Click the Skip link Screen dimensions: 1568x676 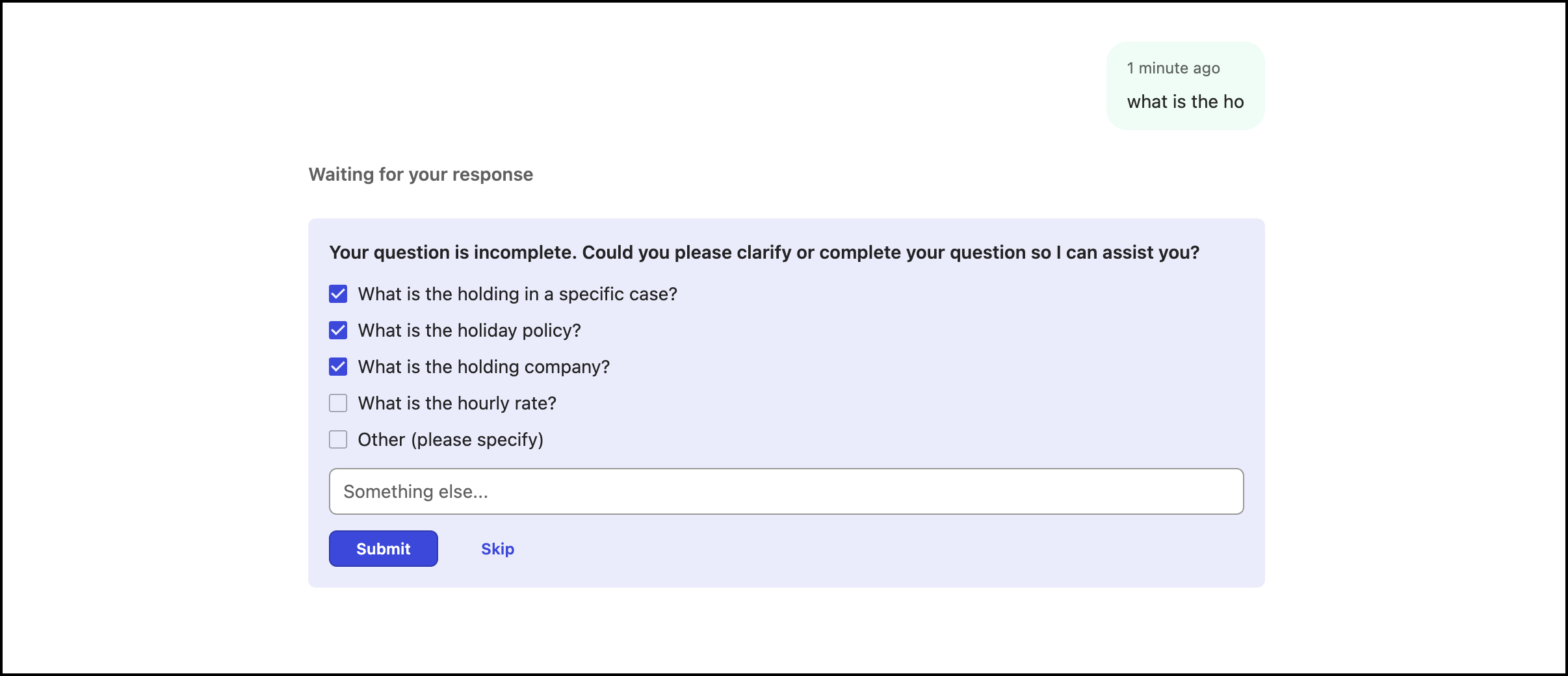pos(497,548)
